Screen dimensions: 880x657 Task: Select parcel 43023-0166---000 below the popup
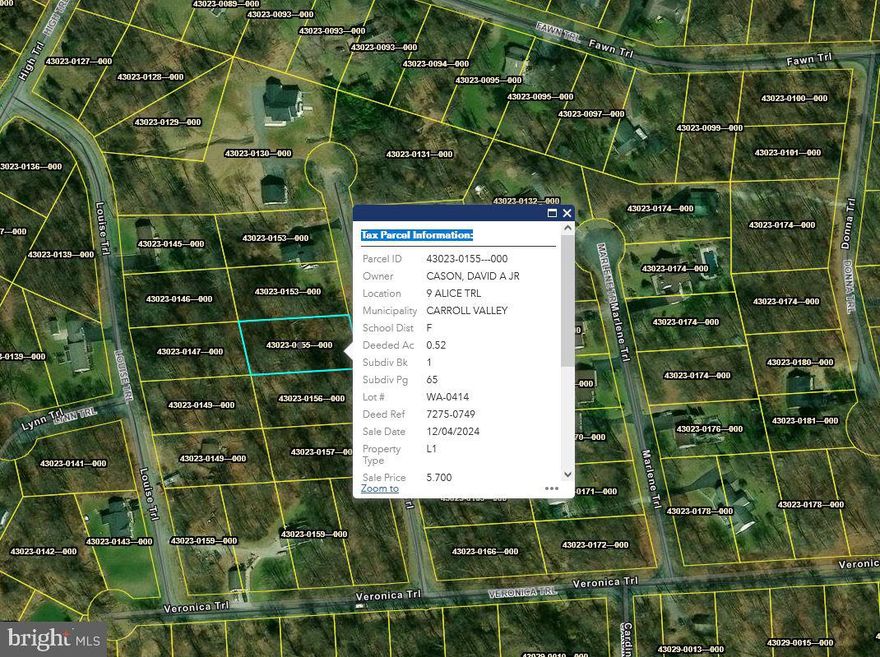(x=485, y=550)
